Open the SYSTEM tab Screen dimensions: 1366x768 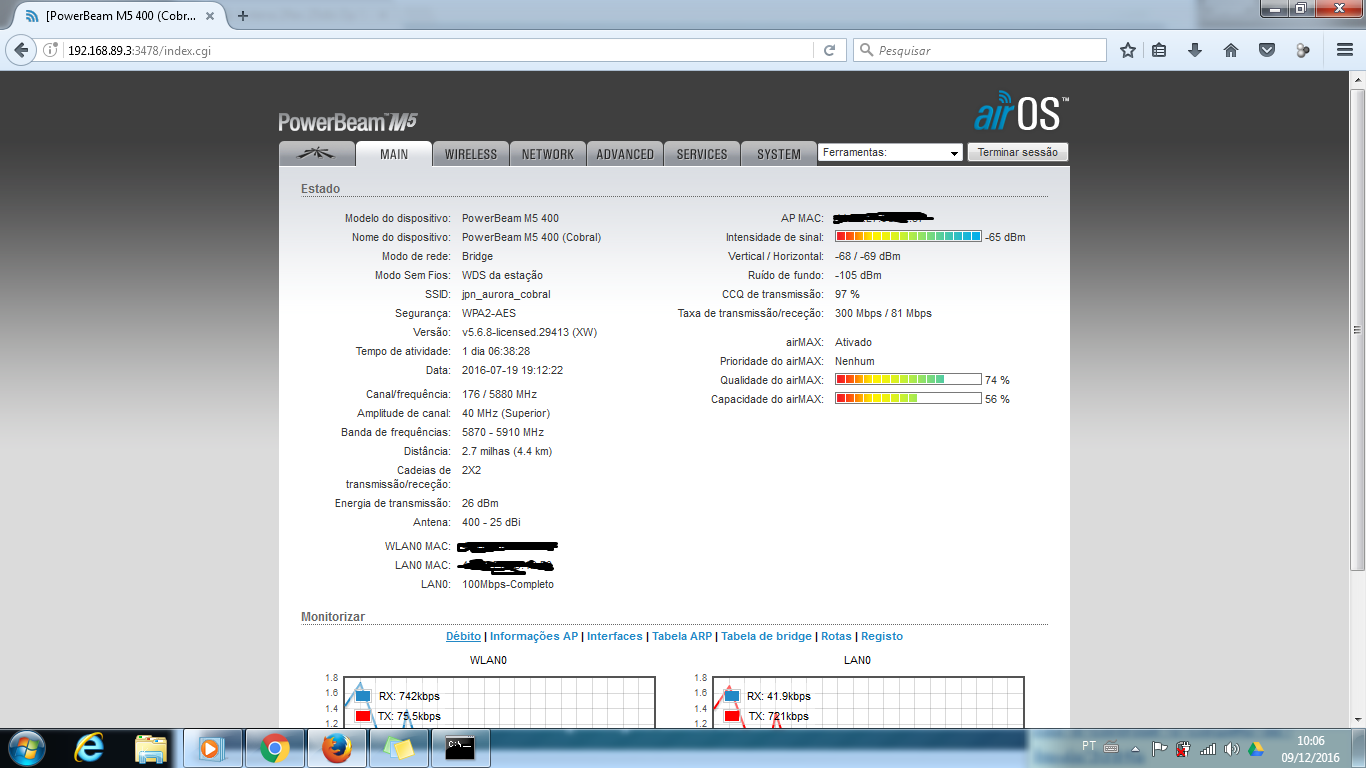tap(779, 154)
